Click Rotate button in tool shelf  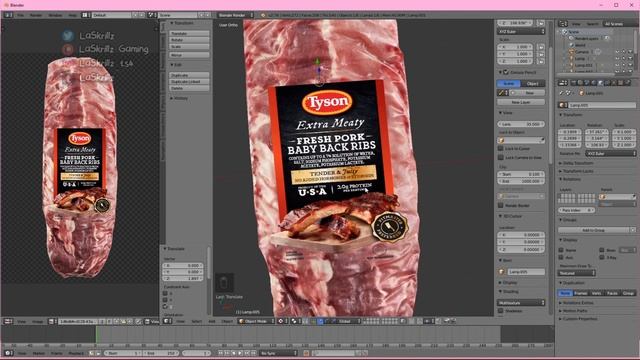pyautogui.click(x=189, y=40)
